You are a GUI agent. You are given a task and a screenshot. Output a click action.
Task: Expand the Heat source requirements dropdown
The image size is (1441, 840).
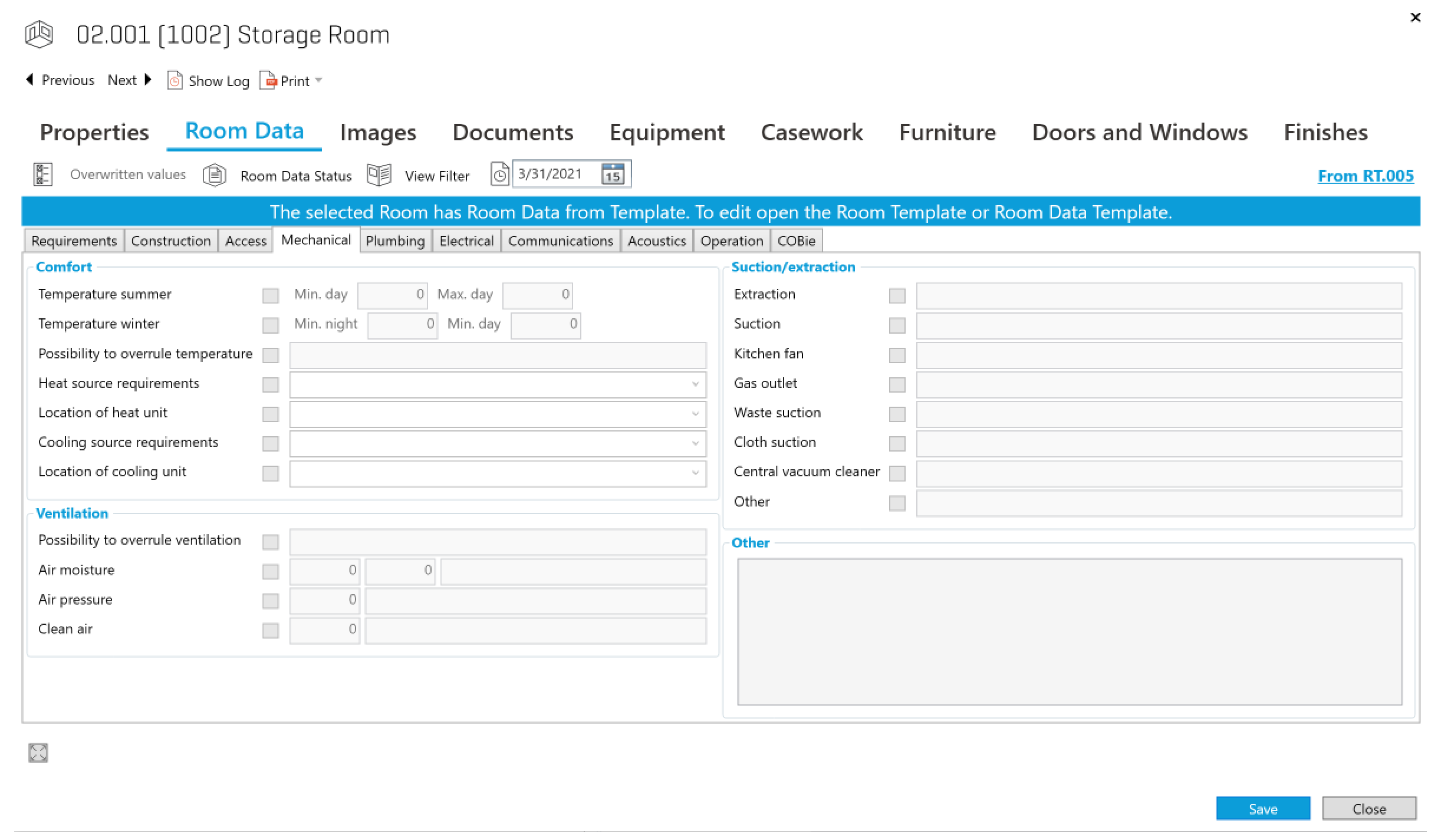tap(695, 384)
